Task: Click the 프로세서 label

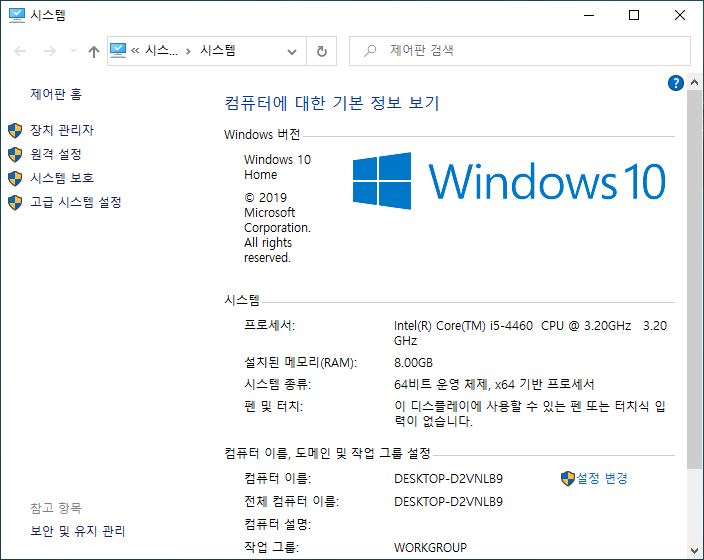Action: [x=269, y=325]
